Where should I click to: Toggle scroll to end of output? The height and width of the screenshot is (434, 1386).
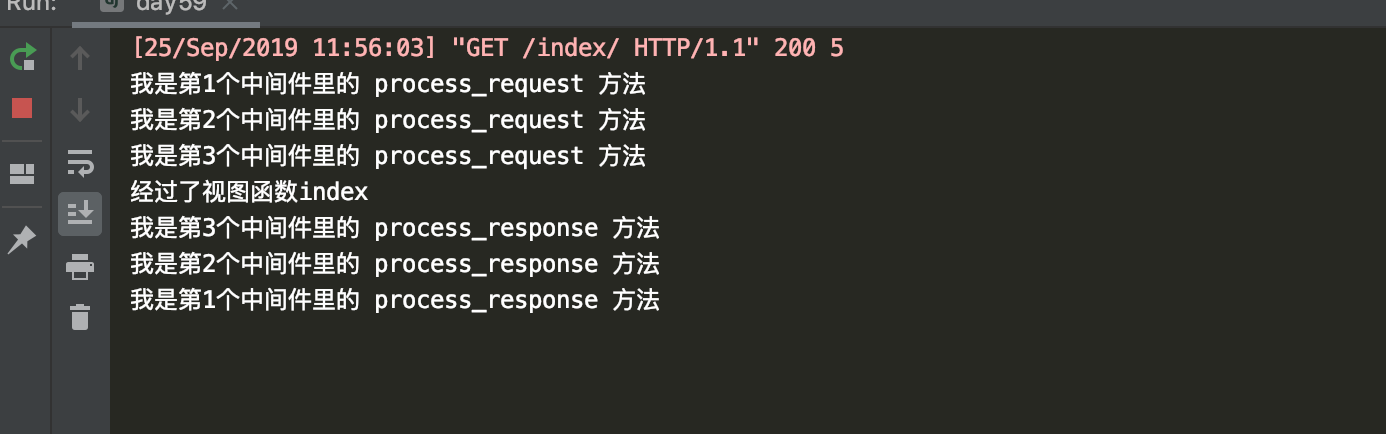[x=80, y=213]
